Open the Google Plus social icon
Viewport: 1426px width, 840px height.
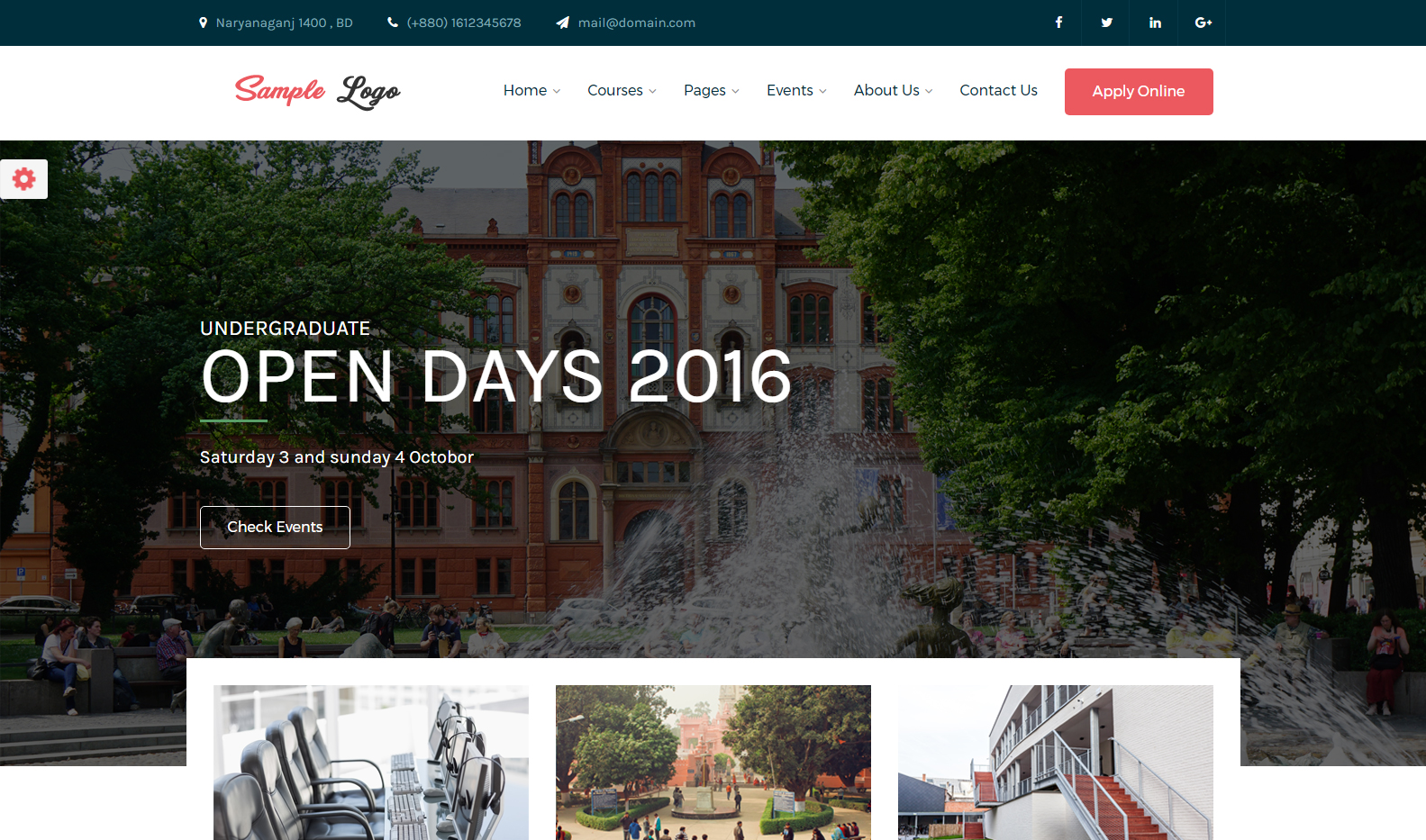click(x=1203, y=23)
